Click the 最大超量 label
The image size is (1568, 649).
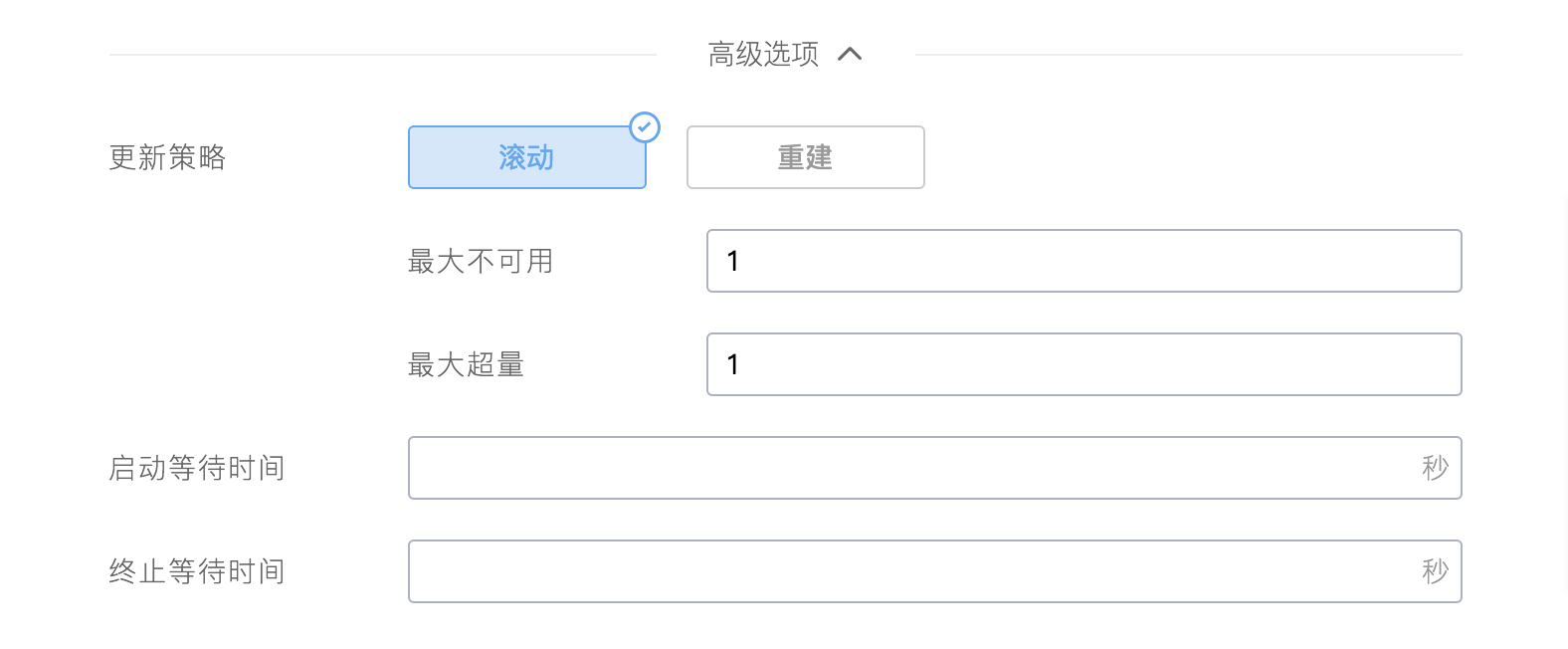click(466, 364)
